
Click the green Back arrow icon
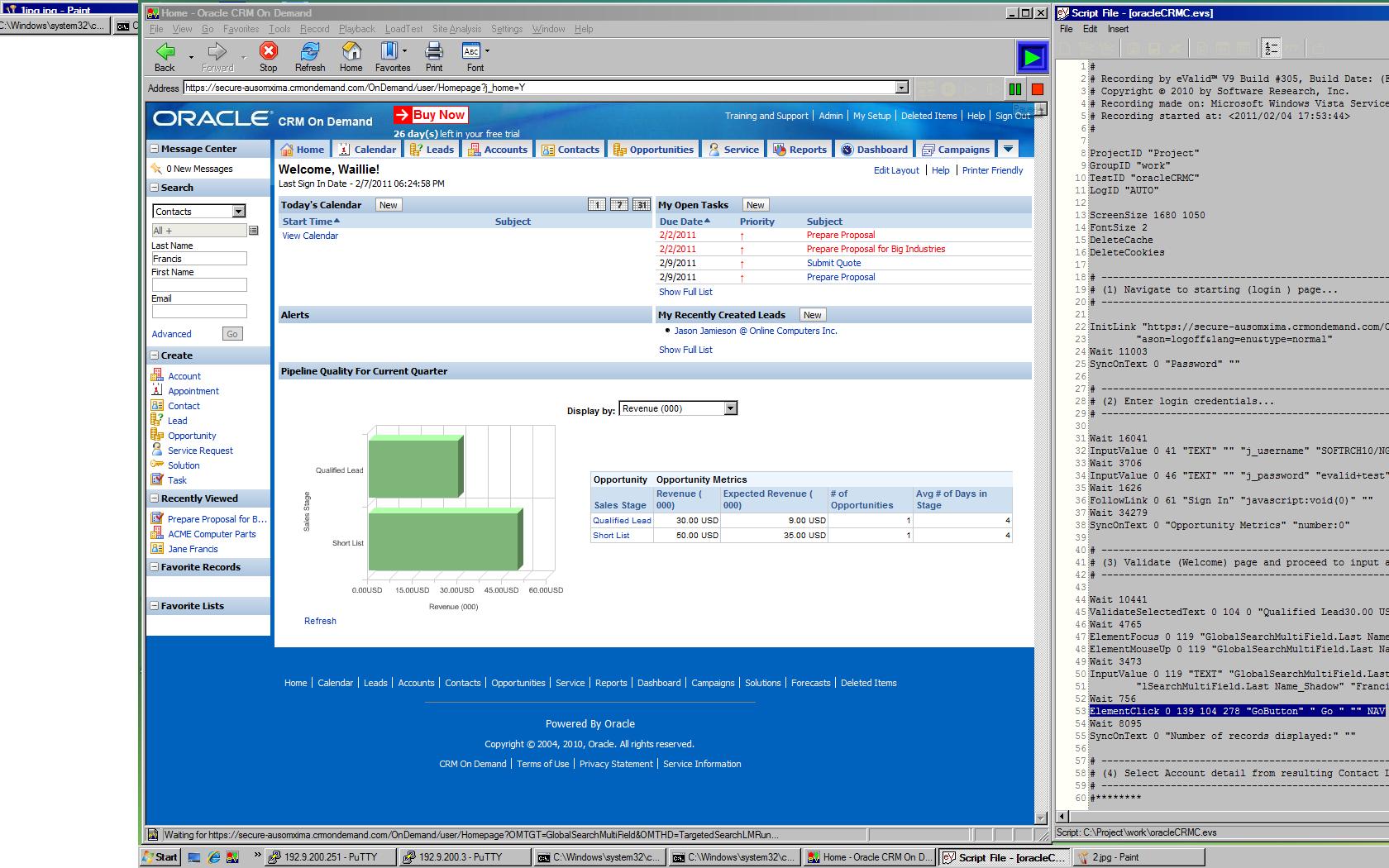click(x=165, y=50)
